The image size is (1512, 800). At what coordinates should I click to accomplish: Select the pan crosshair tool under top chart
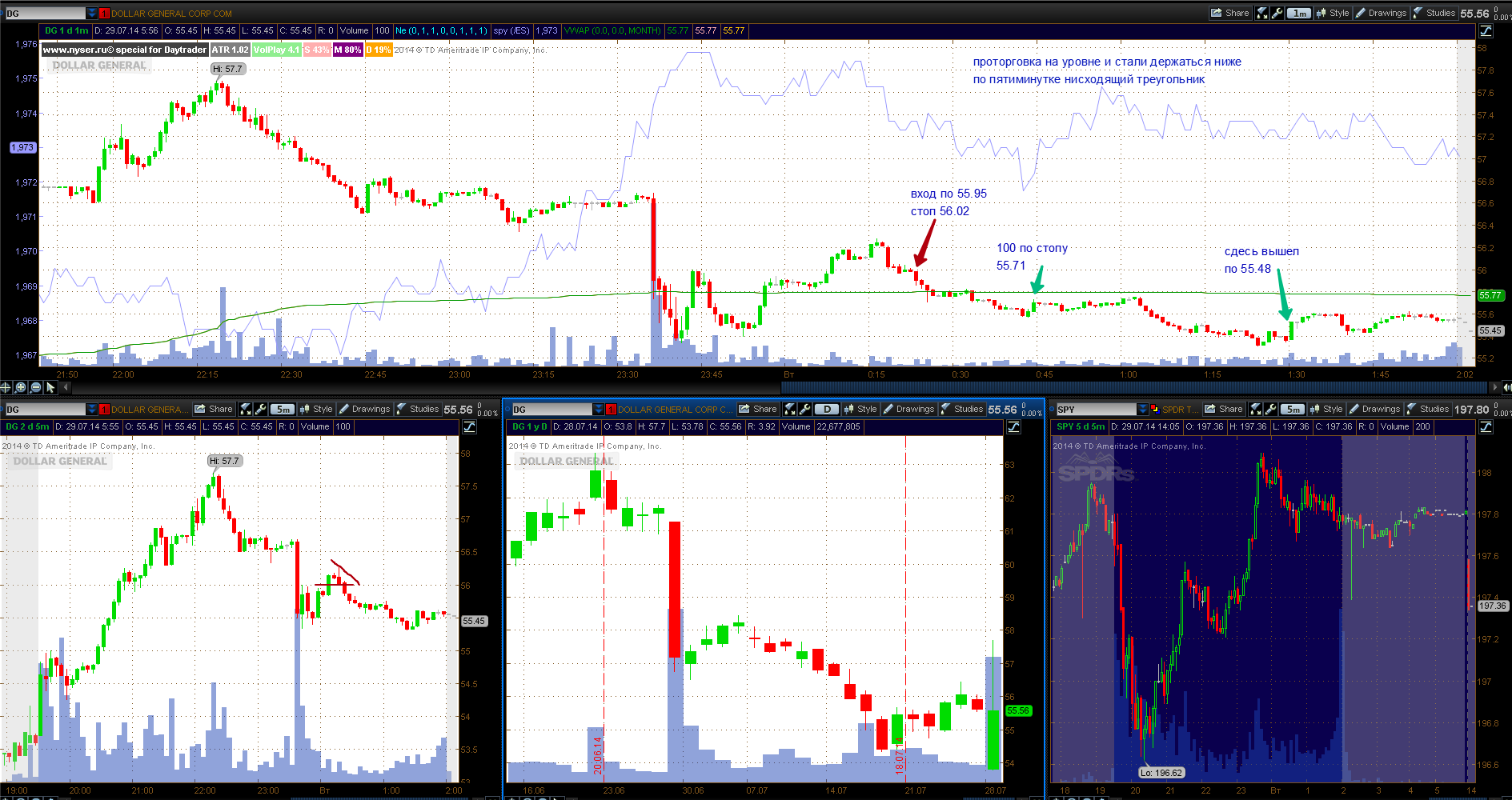6,387
